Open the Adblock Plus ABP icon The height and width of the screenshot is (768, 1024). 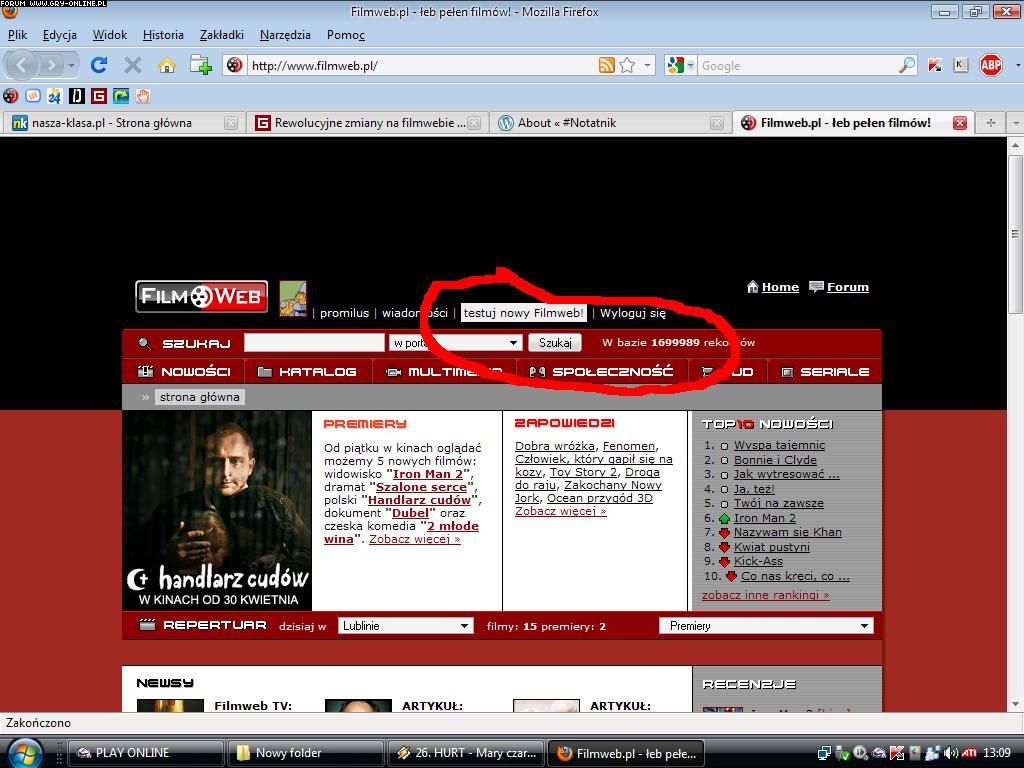coord(991,65)
